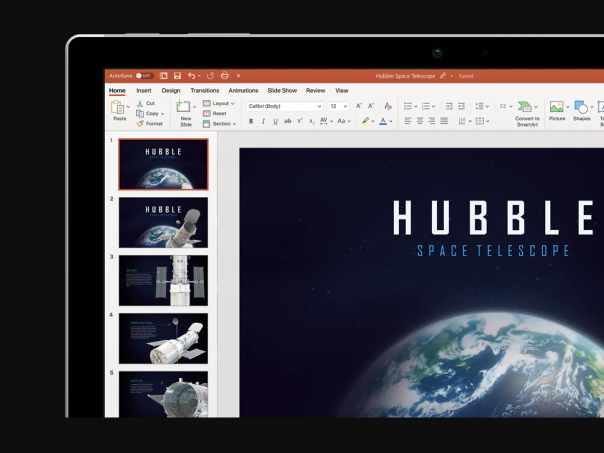The image size is (604, 453).
Task: Click the Redo icon in title bar
Action: tap(210, 76)
